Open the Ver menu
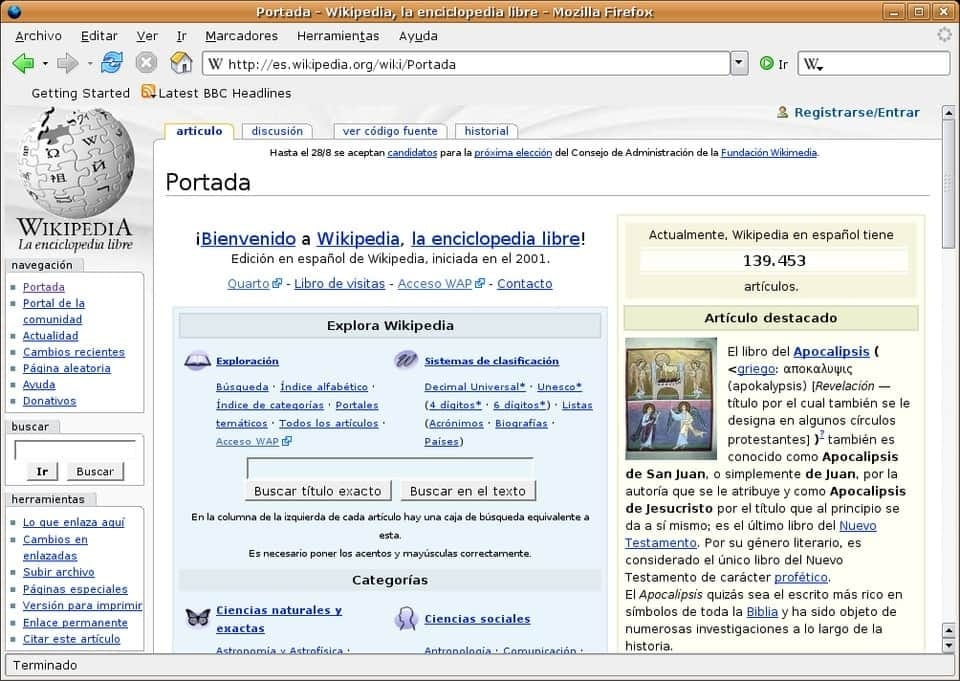This screenshot has height=681, width=960. pos(147,36)
